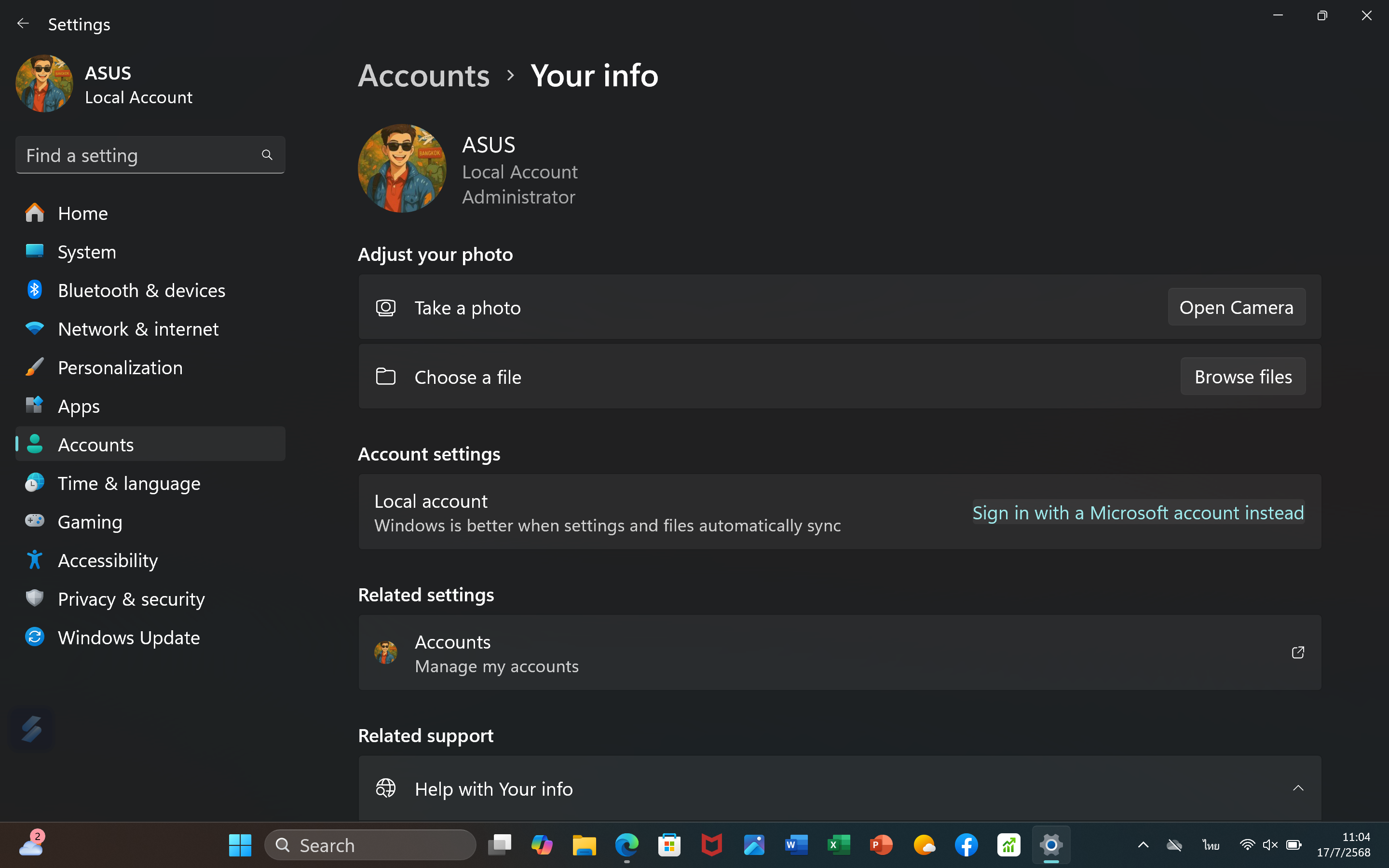Open File Explorer from the taskbar
The image size is (1389, 868).
click(585, 845)
